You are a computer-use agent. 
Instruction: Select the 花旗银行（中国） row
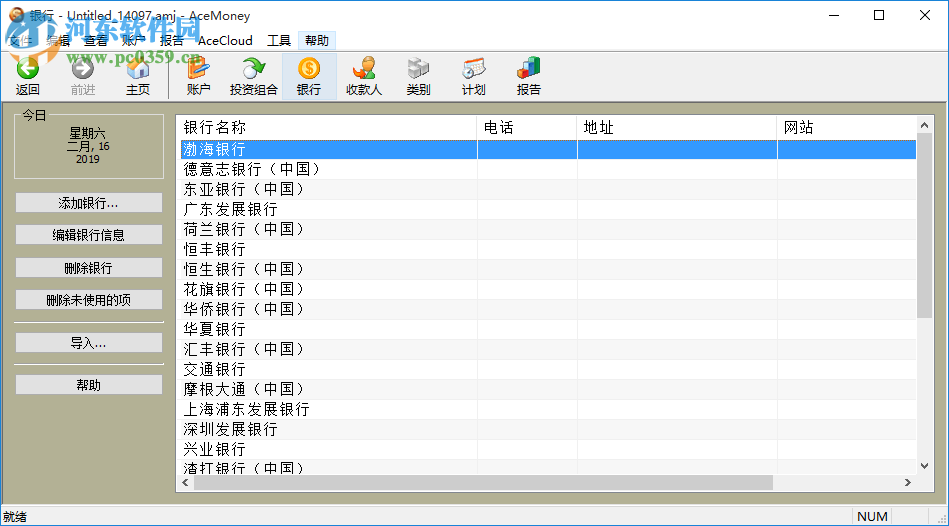[548, 289]
